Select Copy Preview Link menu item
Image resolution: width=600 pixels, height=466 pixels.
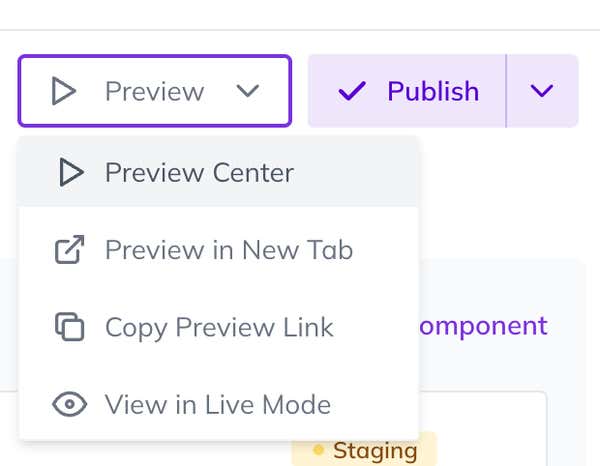pyautogui.click(x=219, y=327)
